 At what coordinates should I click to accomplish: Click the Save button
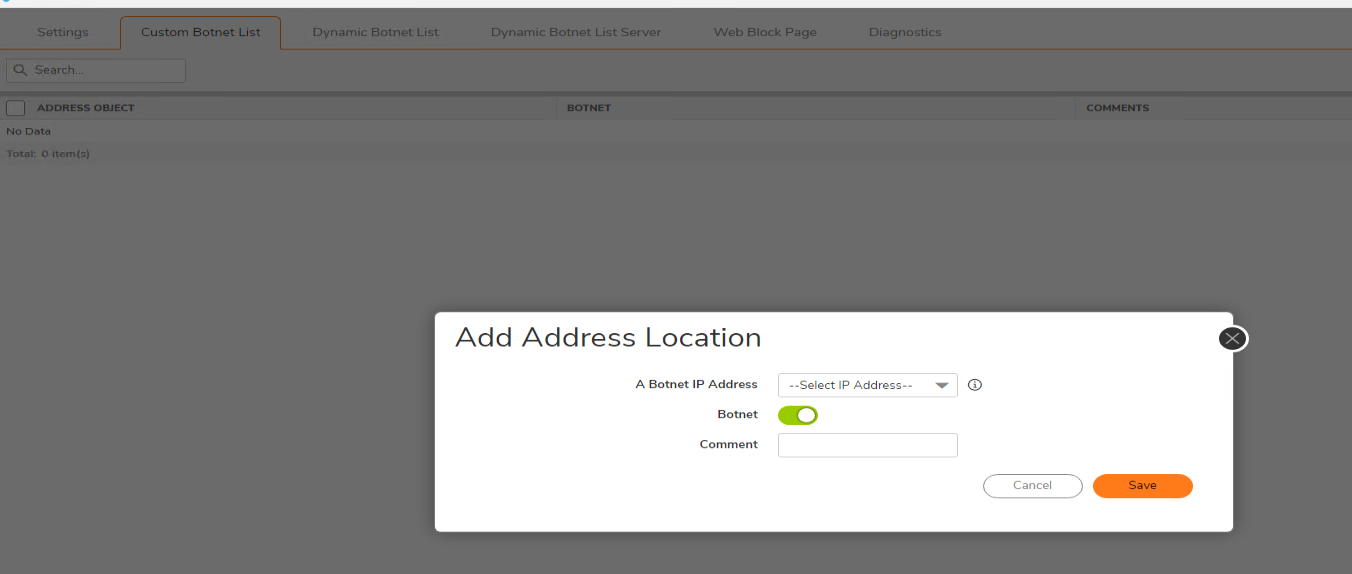(x=1143, y=486)
